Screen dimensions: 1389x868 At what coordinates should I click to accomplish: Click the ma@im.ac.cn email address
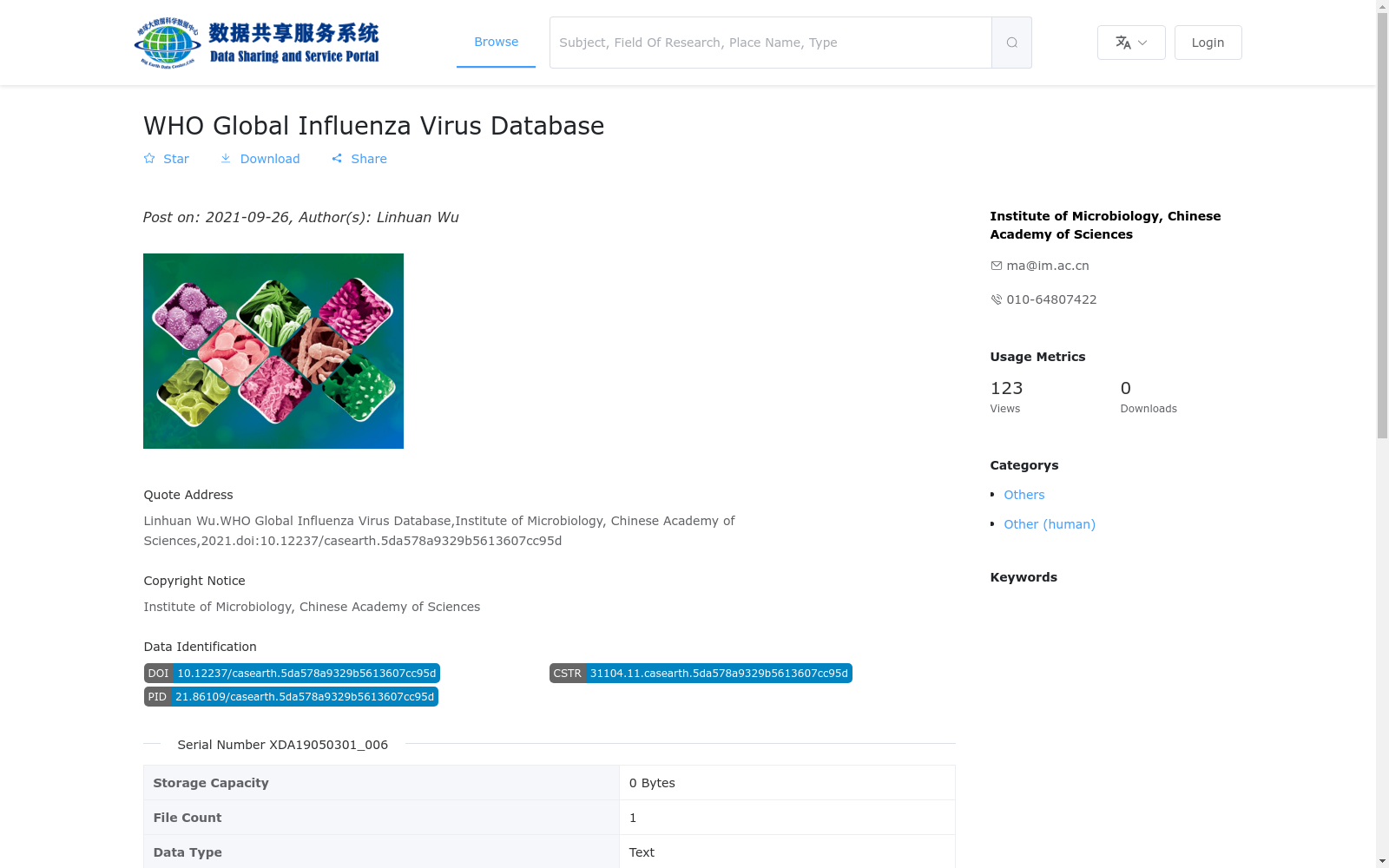tap(1048, 266)
